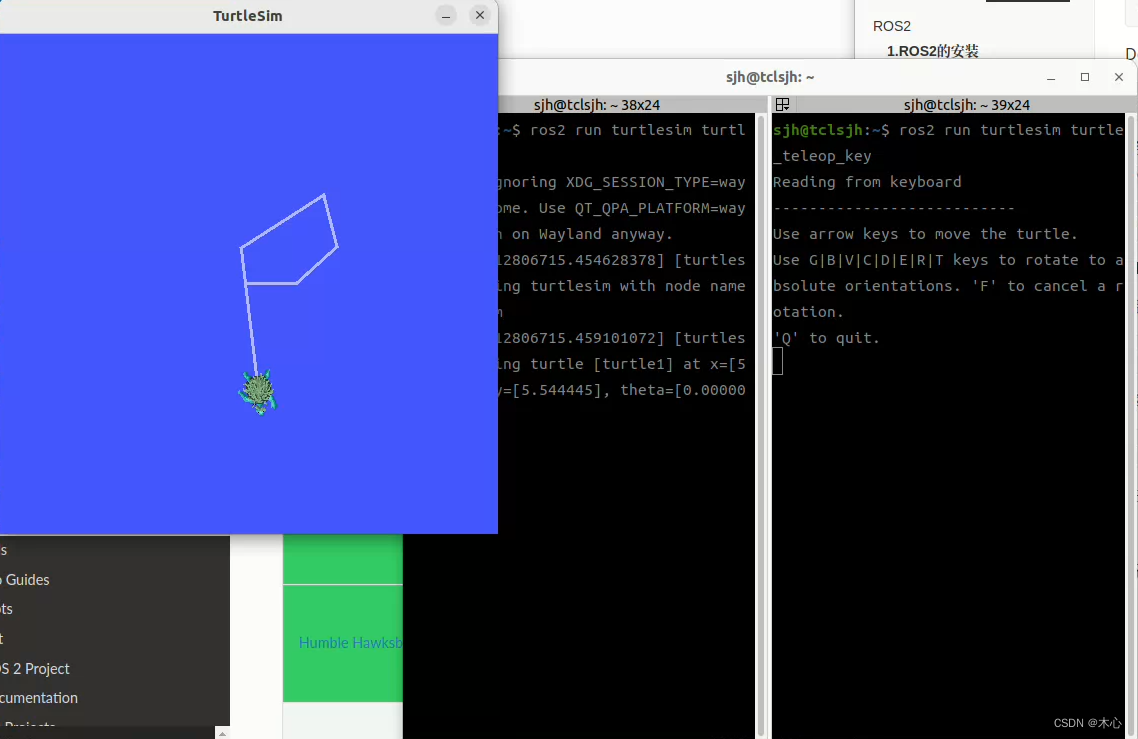Click the turtle sprite in TurtleSim
This screenshot has width=1138, height=739.
[258, 392]
